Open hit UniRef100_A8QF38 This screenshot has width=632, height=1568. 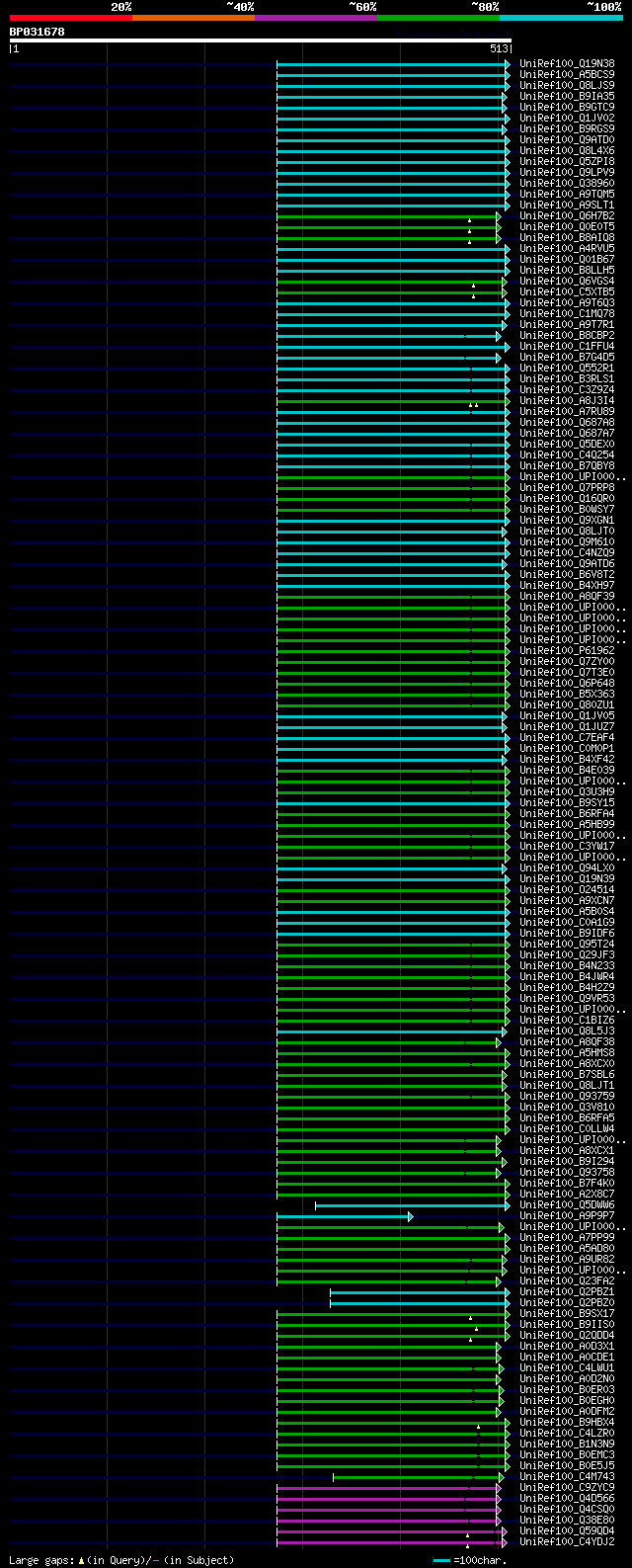(567, 1042)
